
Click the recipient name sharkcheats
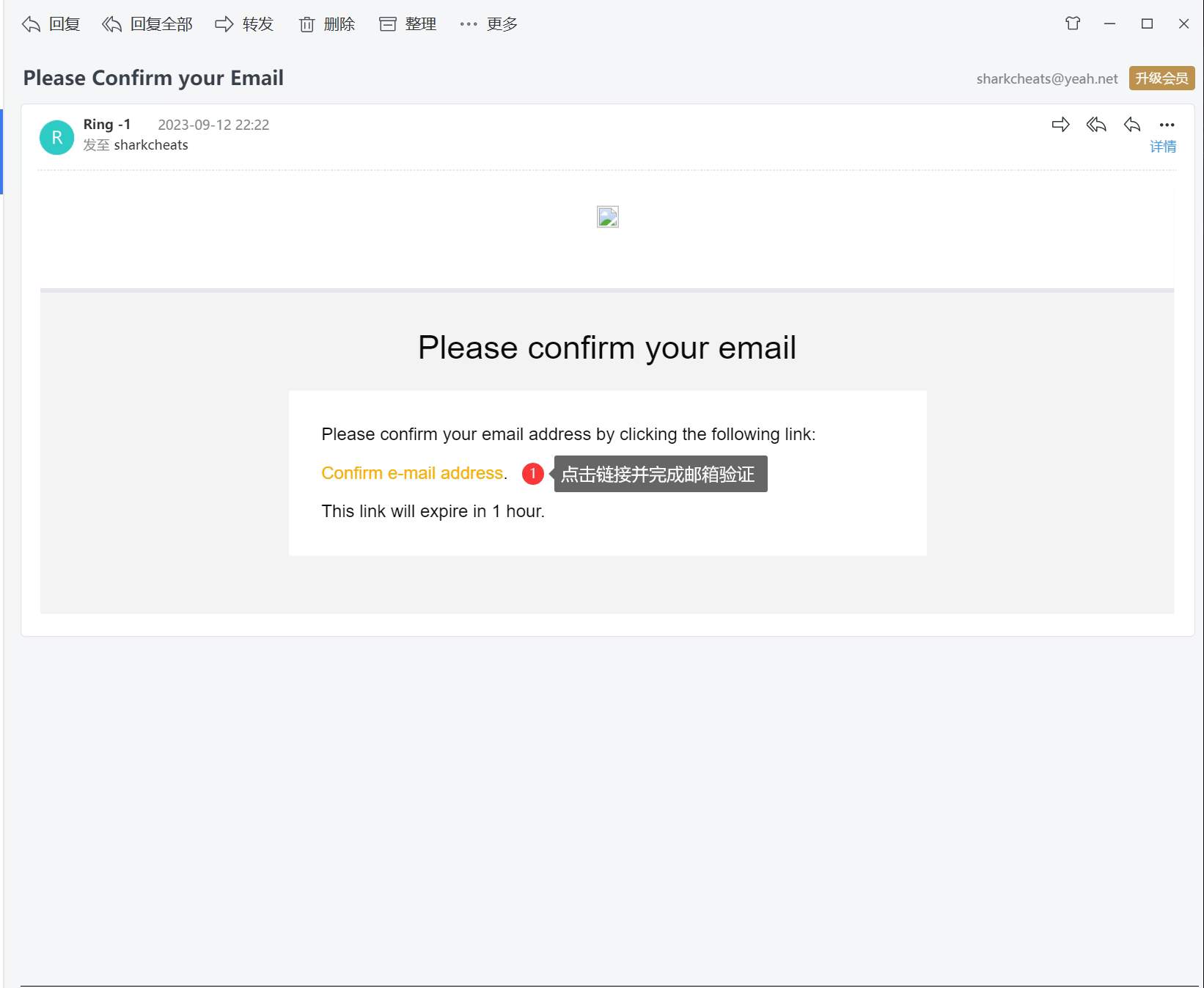(151, 145)
